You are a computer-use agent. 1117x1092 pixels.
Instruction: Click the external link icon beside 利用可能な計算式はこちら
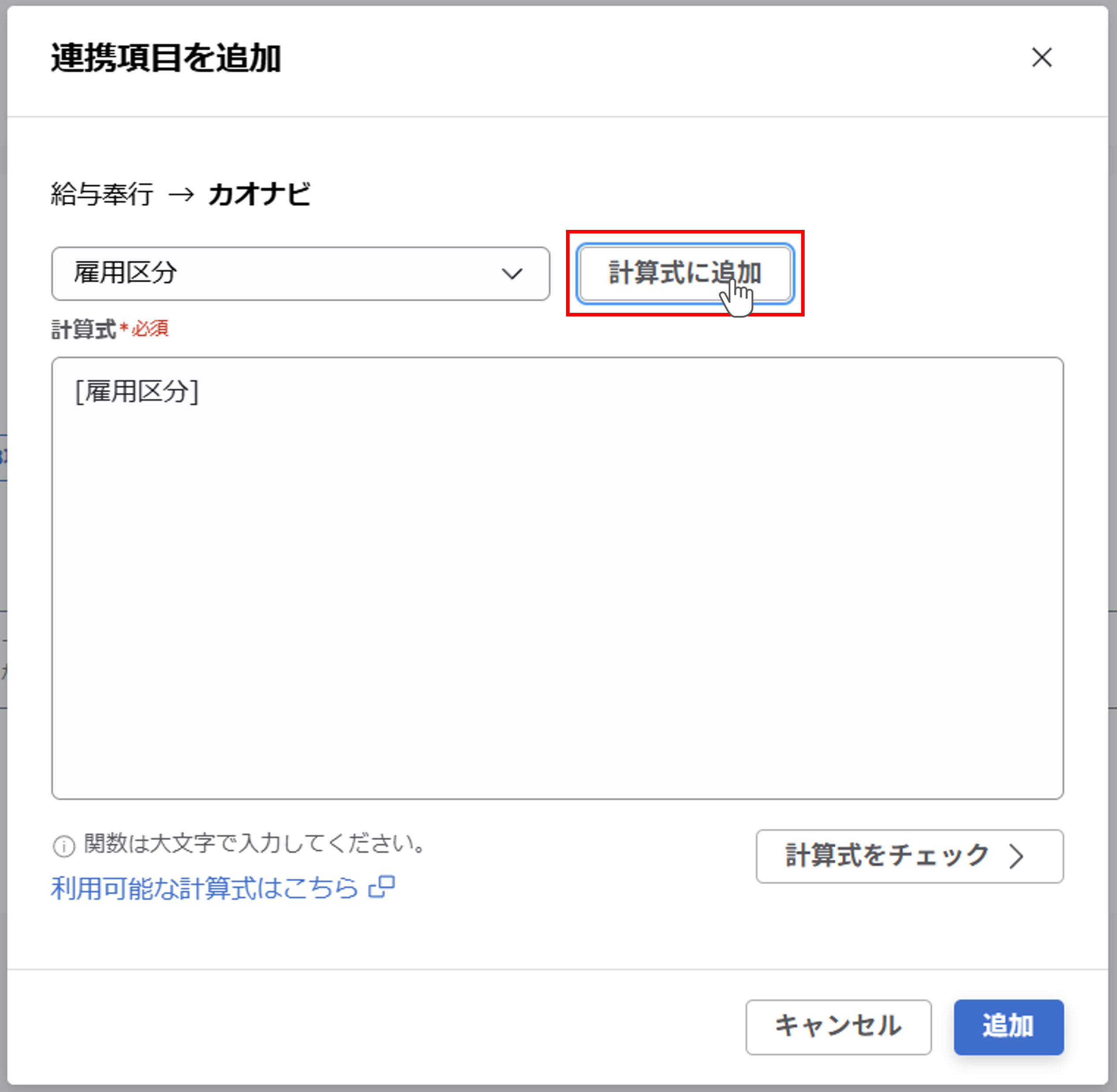tap(382, 887)
